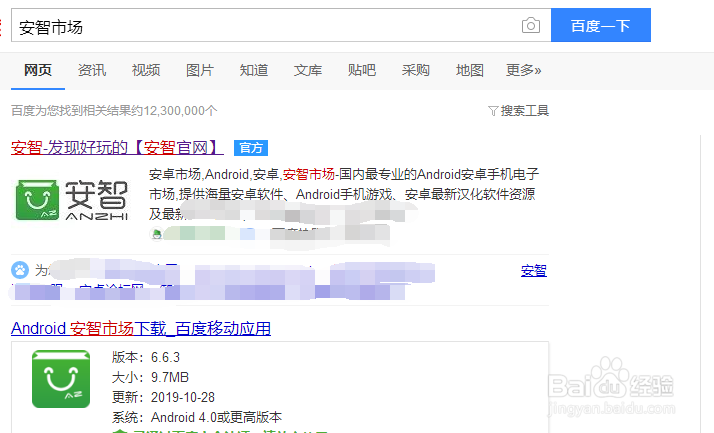Click the blue 官方 badge
Image resolution: width=714 pixels, height=433 pixels.
251,148
